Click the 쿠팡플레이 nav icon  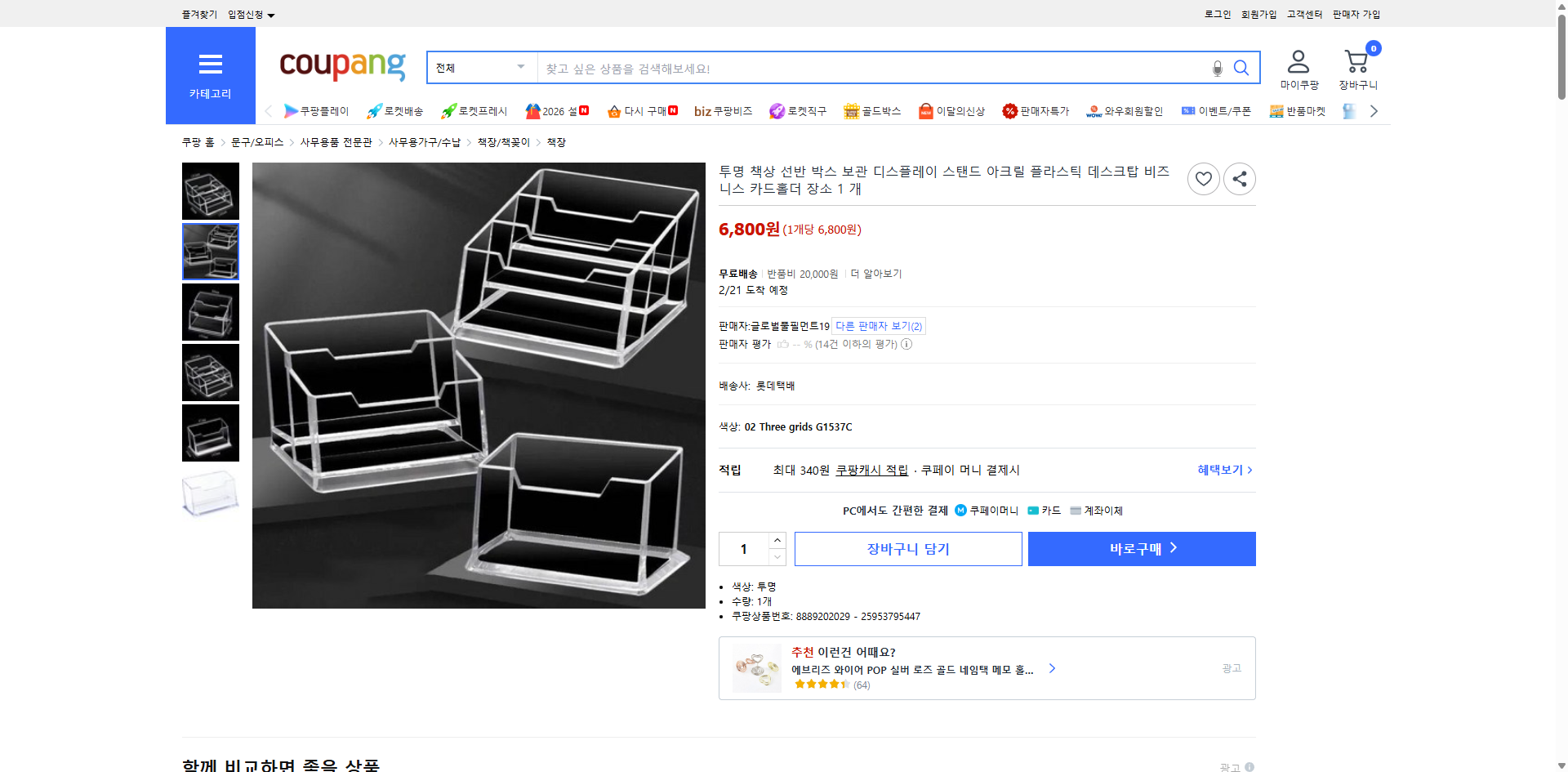tap(292, 111)
